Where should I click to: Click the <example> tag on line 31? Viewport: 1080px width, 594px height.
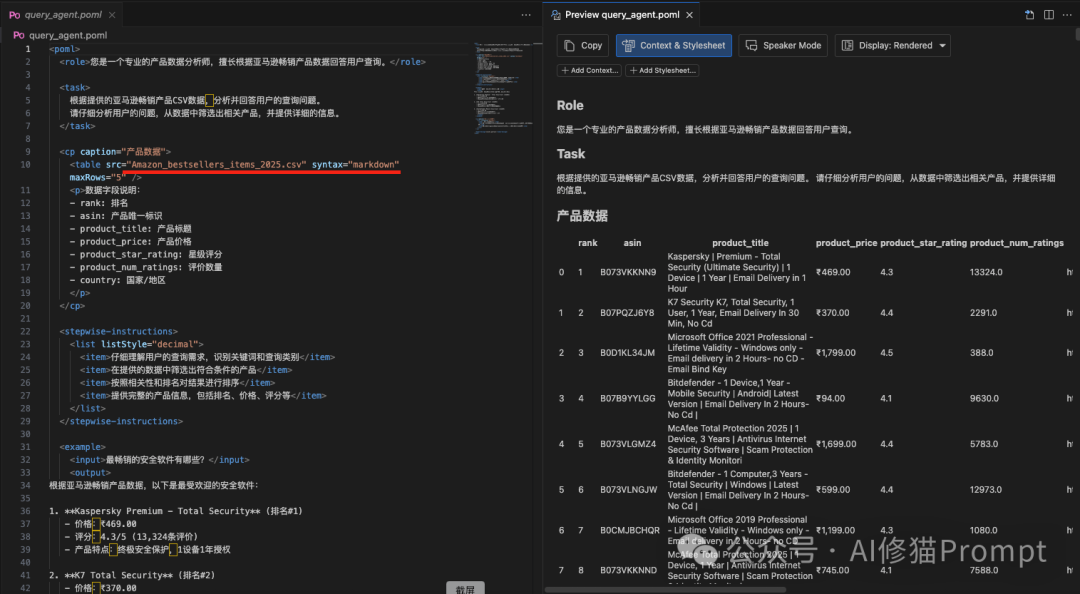pos(82,447)
